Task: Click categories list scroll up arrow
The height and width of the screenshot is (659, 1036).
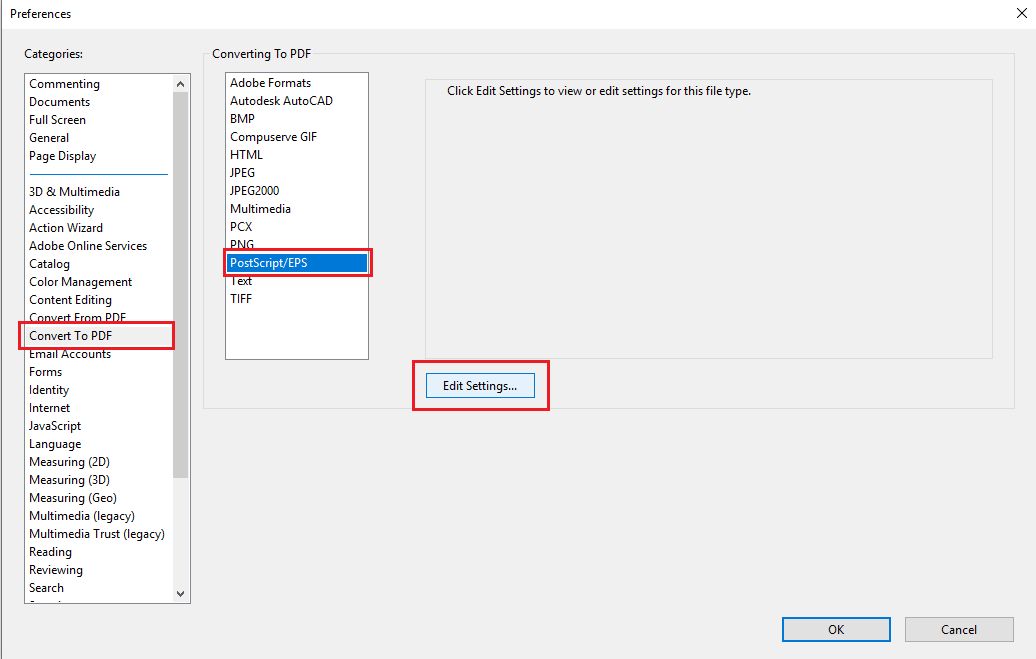Action: (180, 84)
